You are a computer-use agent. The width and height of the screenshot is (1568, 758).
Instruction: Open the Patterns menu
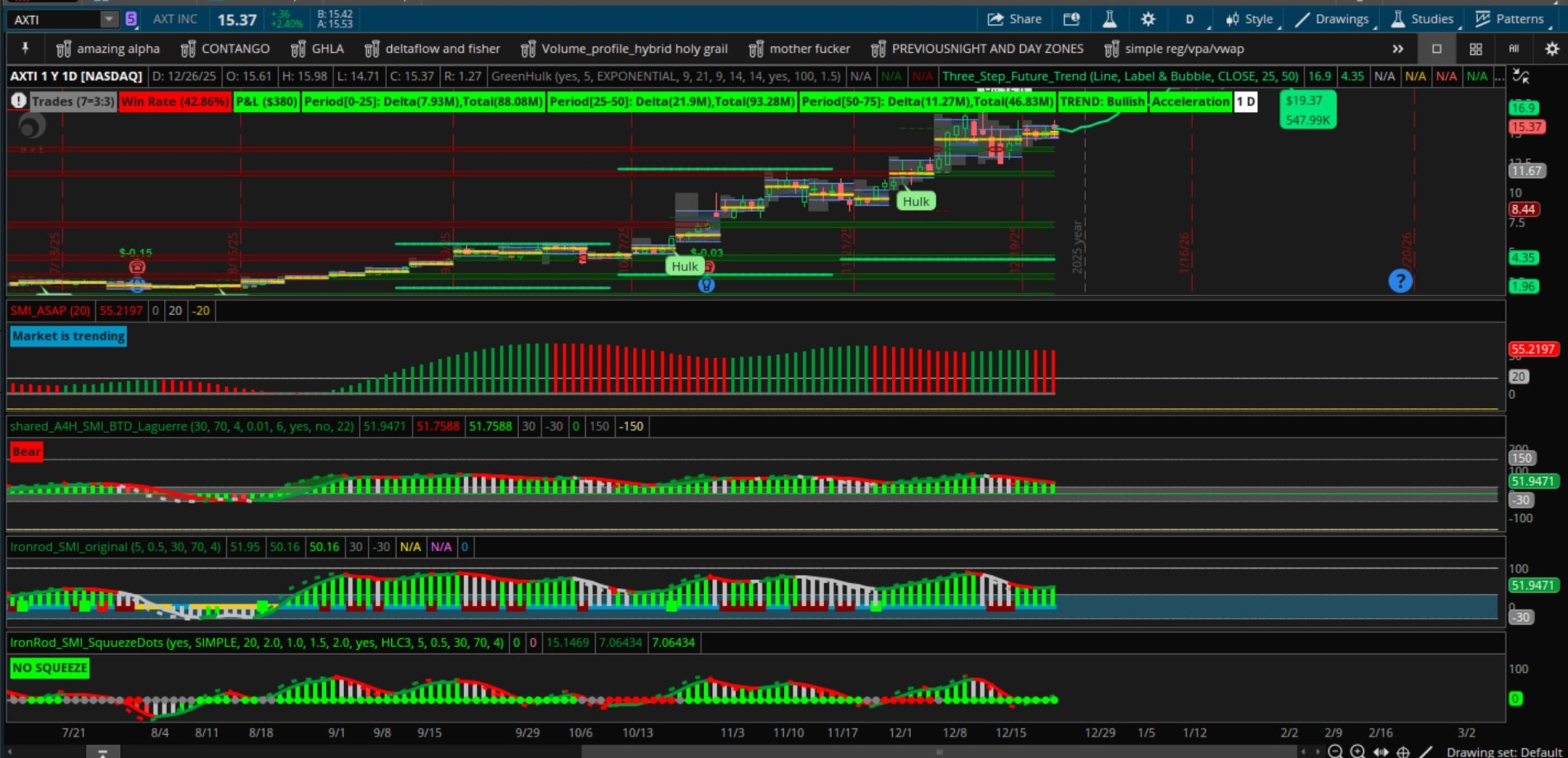(x=1509, y=19)
